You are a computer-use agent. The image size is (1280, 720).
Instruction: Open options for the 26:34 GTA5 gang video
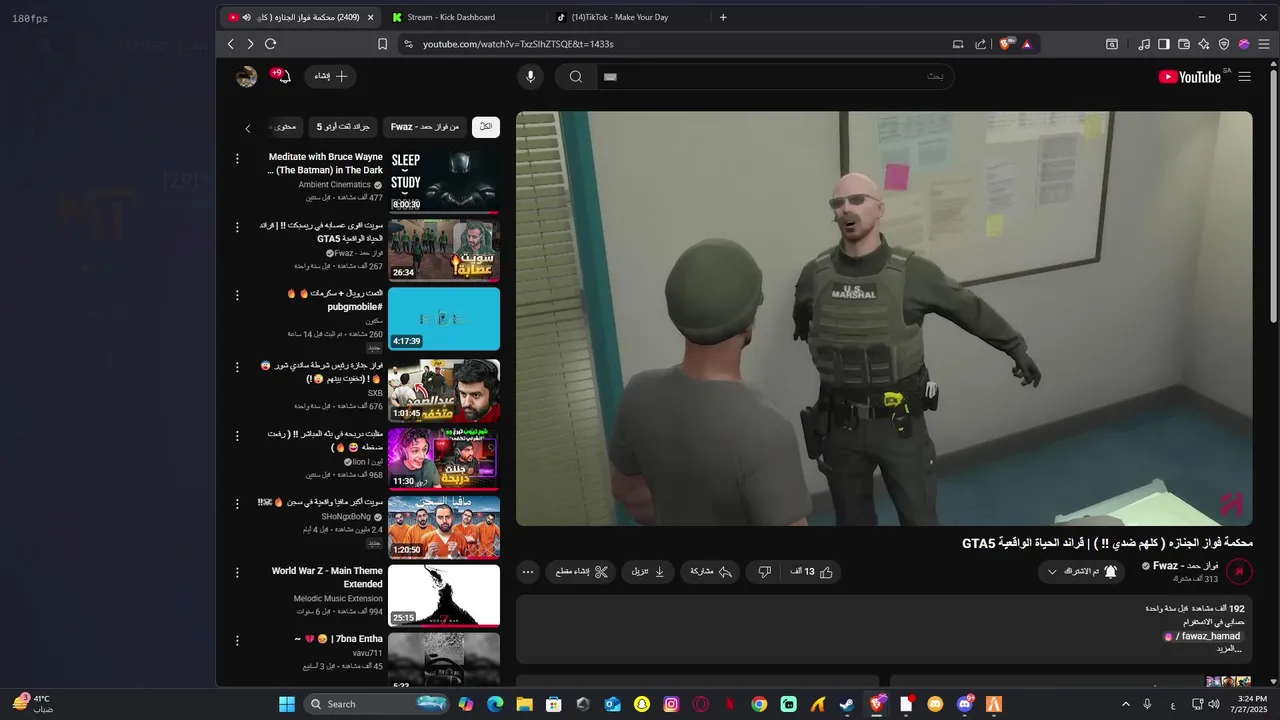237,227
